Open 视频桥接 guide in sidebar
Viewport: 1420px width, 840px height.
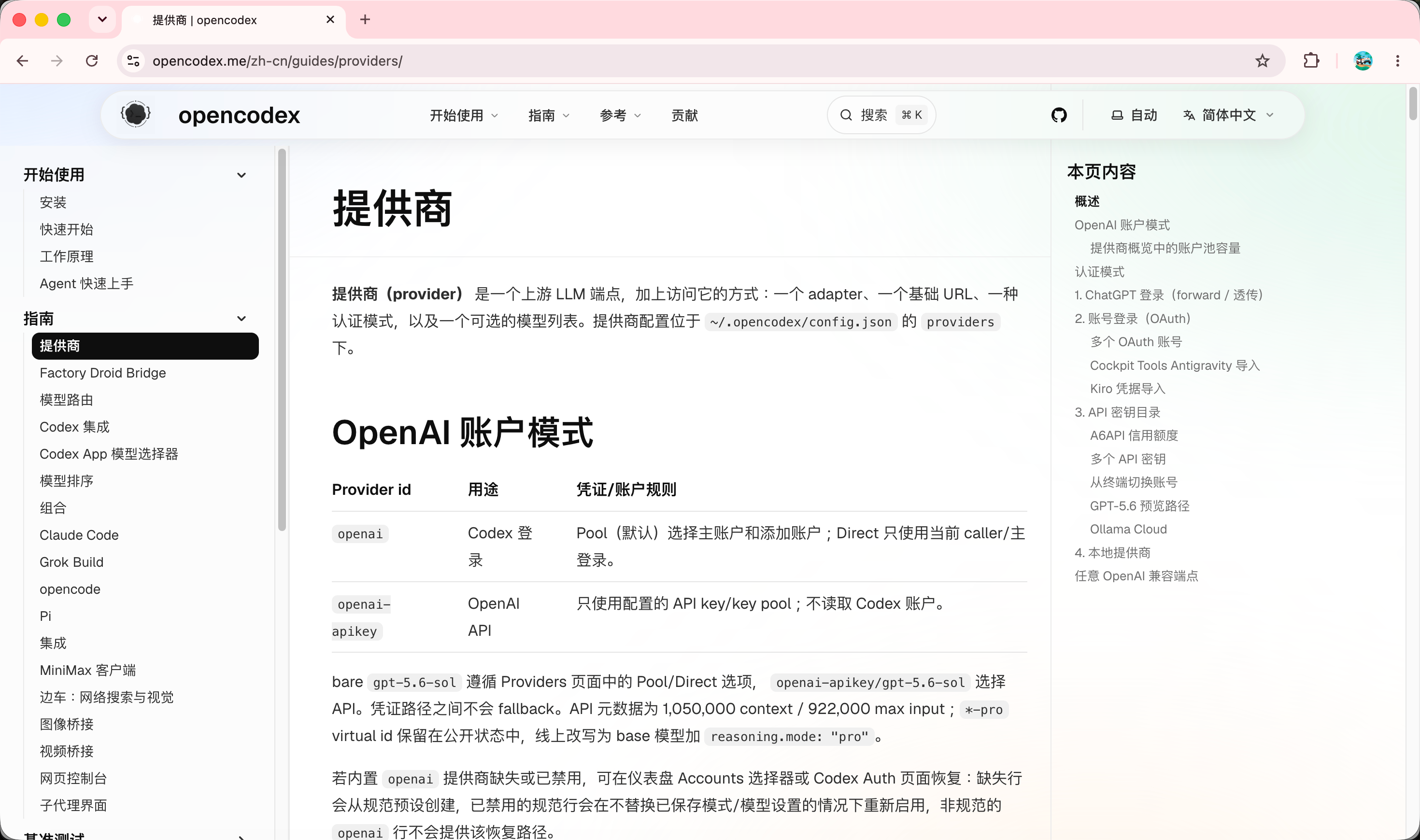click(x=66, y=751)
